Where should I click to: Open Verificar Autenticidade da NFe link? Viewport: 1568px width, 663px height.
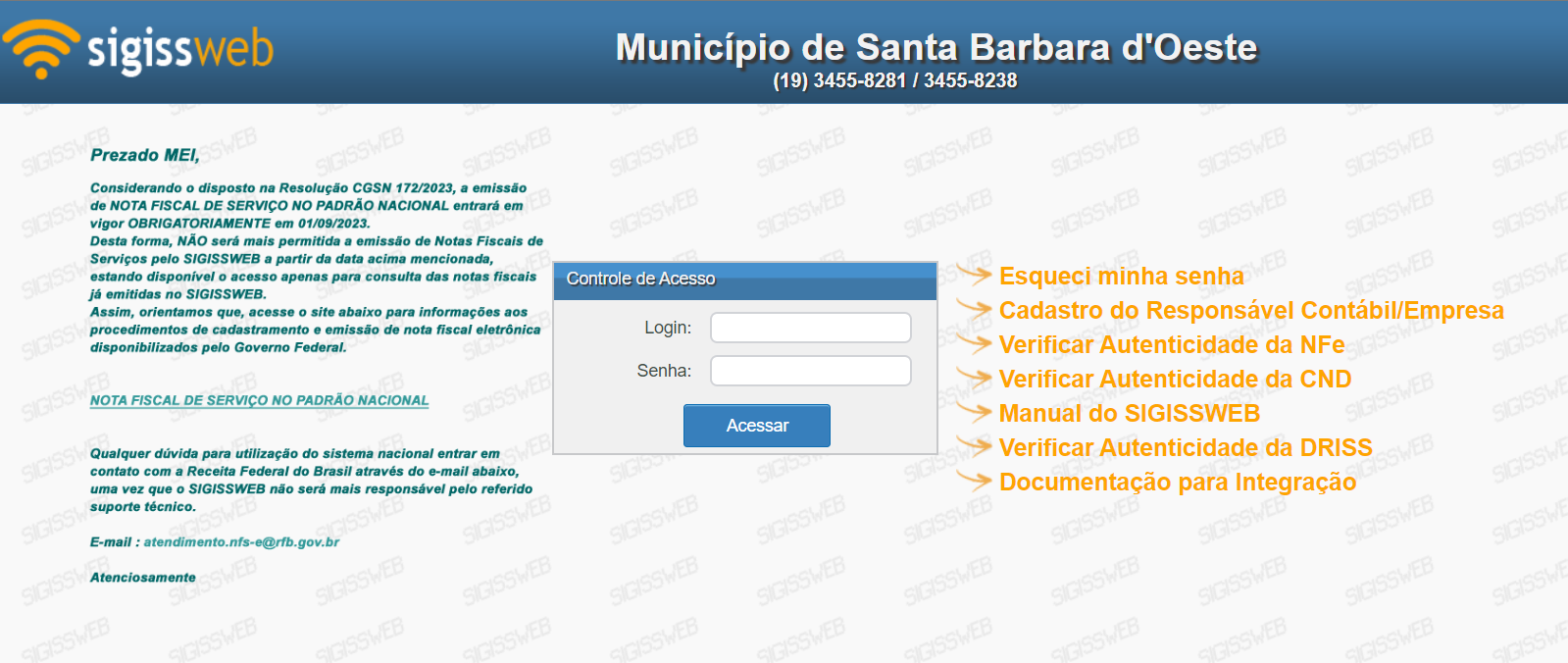(x=1172, y=345)
